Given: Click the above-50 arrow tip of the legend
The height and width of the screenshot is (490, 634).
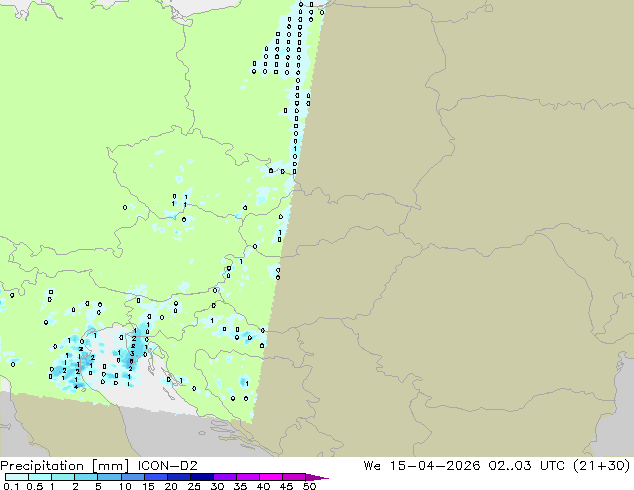Looking at the screenshot, I should [317, 478].
